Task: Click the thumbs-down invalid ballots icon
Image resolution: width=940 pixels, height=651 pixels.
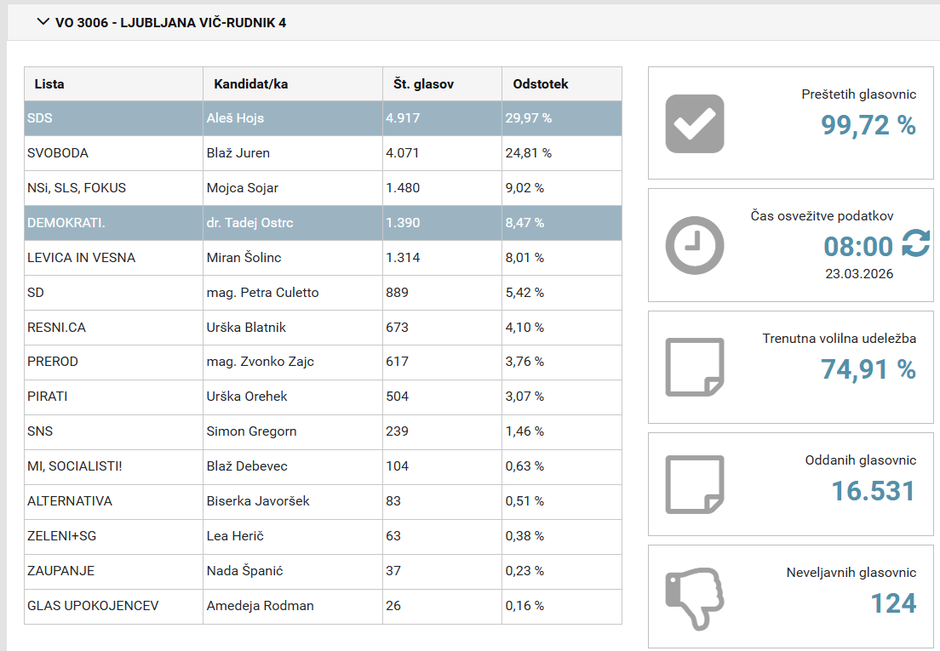Action: coord(694,598)
